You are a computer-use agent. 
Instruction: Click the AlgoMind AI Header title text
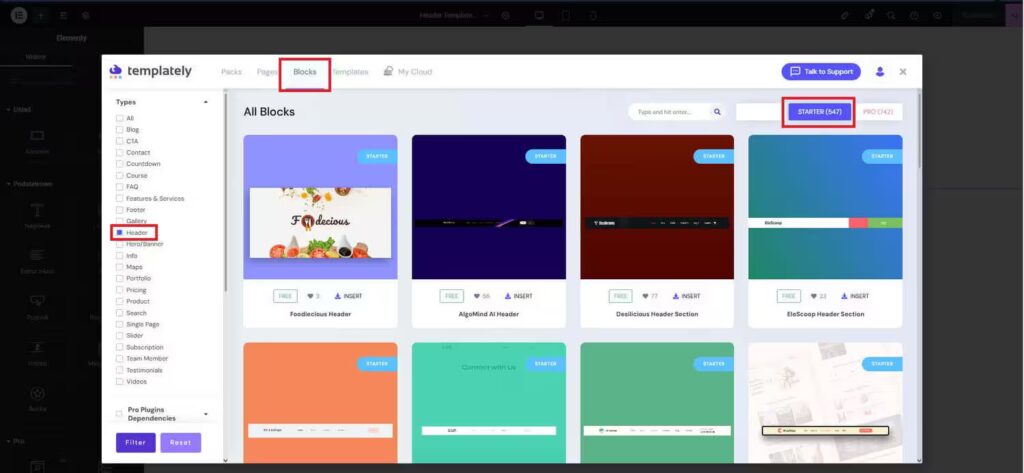coord(488,314)
